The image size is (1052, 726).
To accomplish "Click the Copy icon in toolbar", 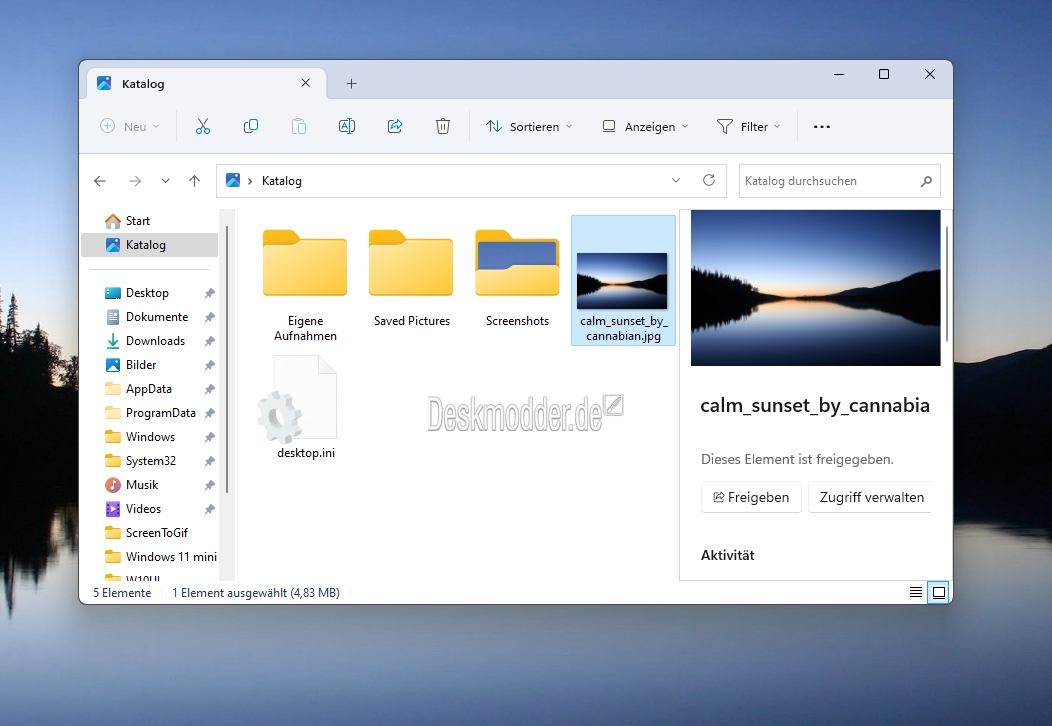I will [x=251, y=126].
